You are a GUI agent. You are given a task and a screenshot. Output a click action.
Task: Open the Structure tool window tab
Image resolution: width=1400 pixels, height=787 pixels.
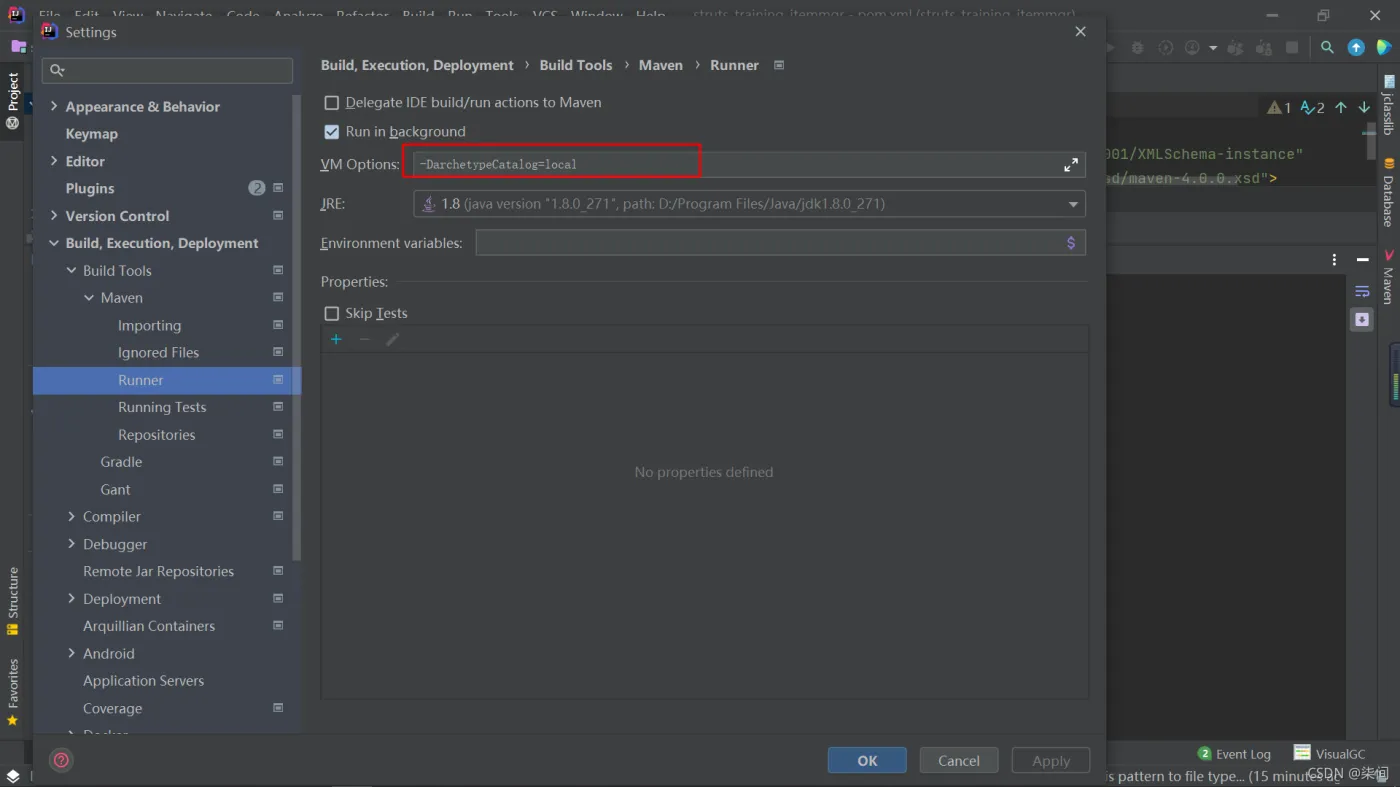[13, 601]
